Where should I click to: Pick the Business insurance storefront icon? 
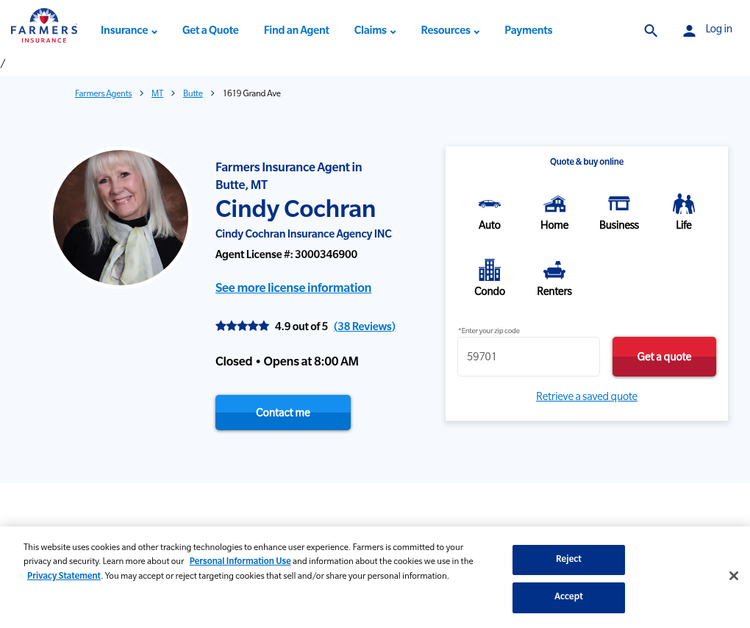pyautogui.click(x=619, y=204)
